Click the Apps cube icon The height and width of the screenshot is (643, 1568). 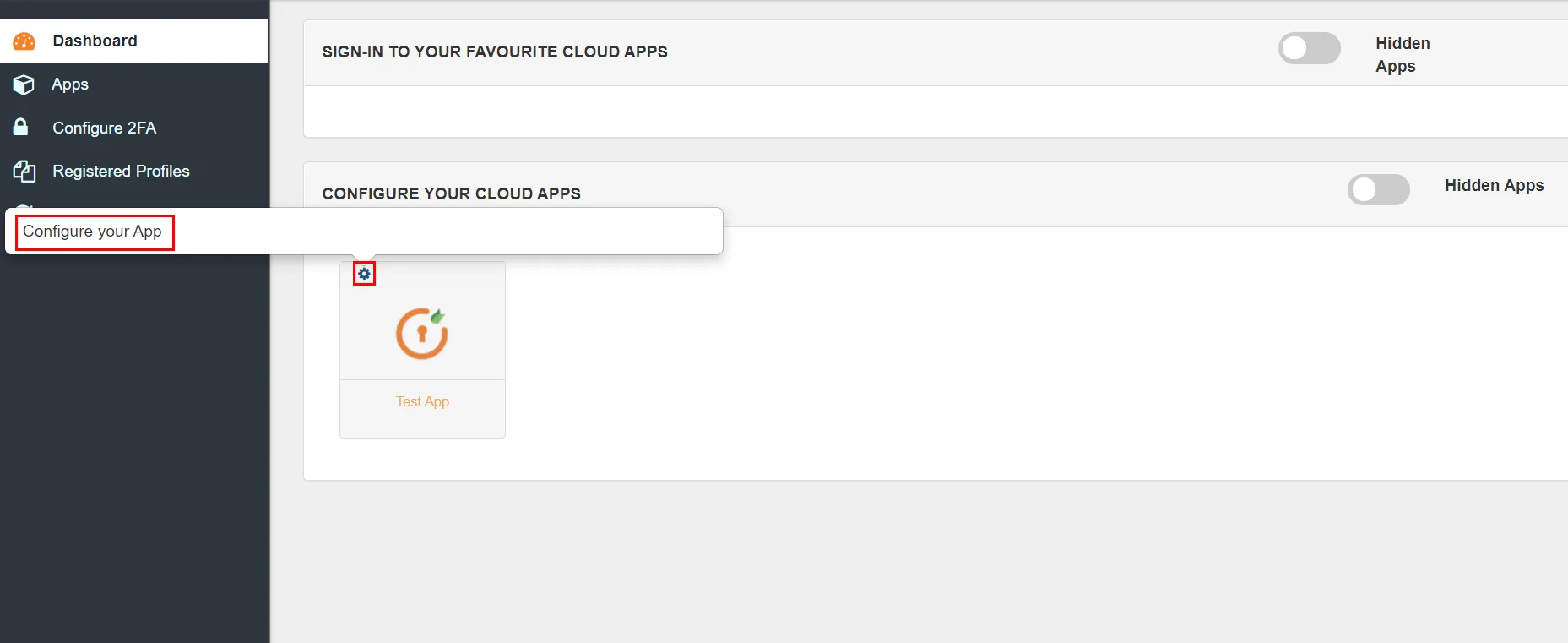click(24, 84)
